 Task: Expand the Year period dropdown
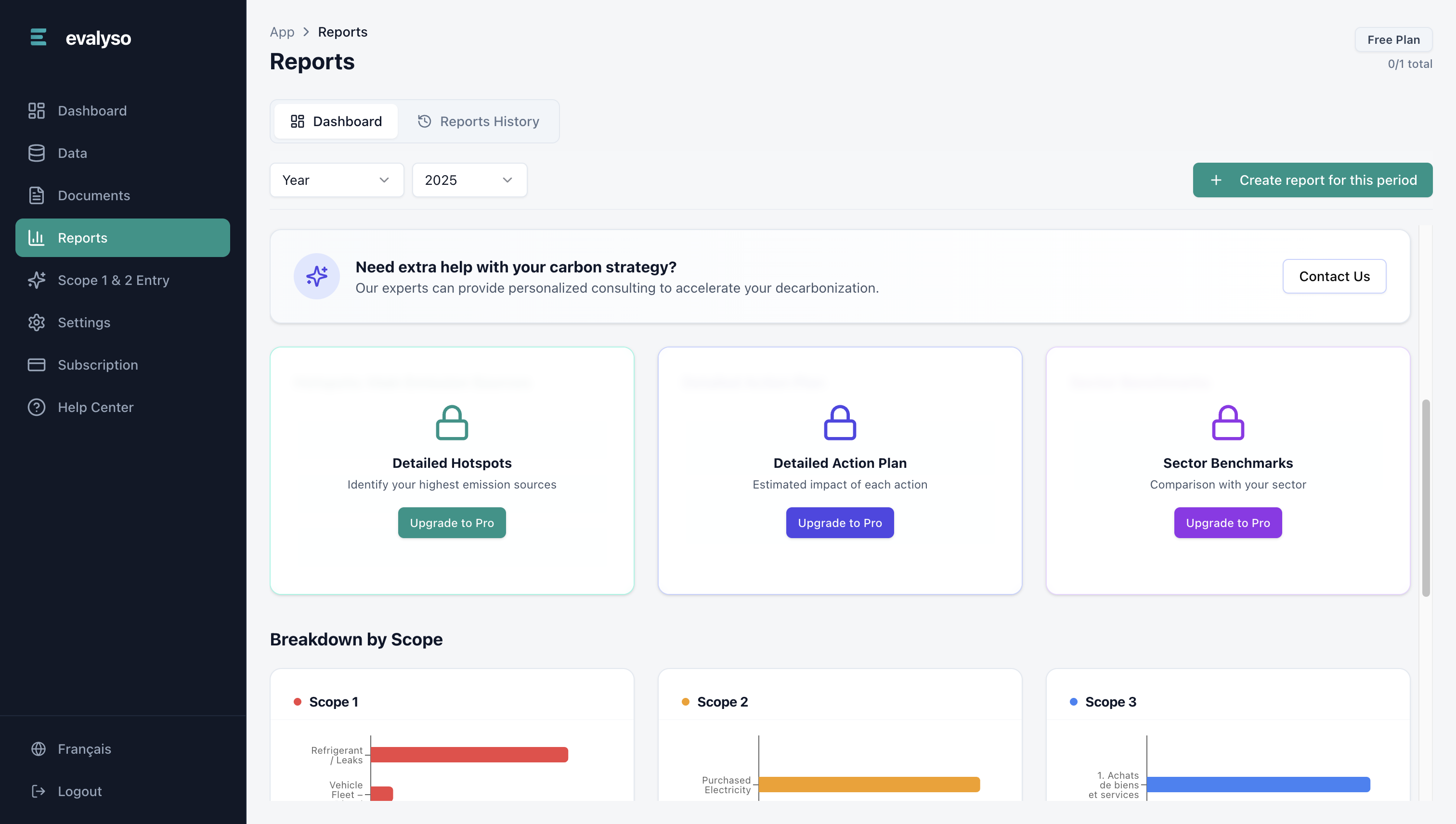(x=336, y=180)
